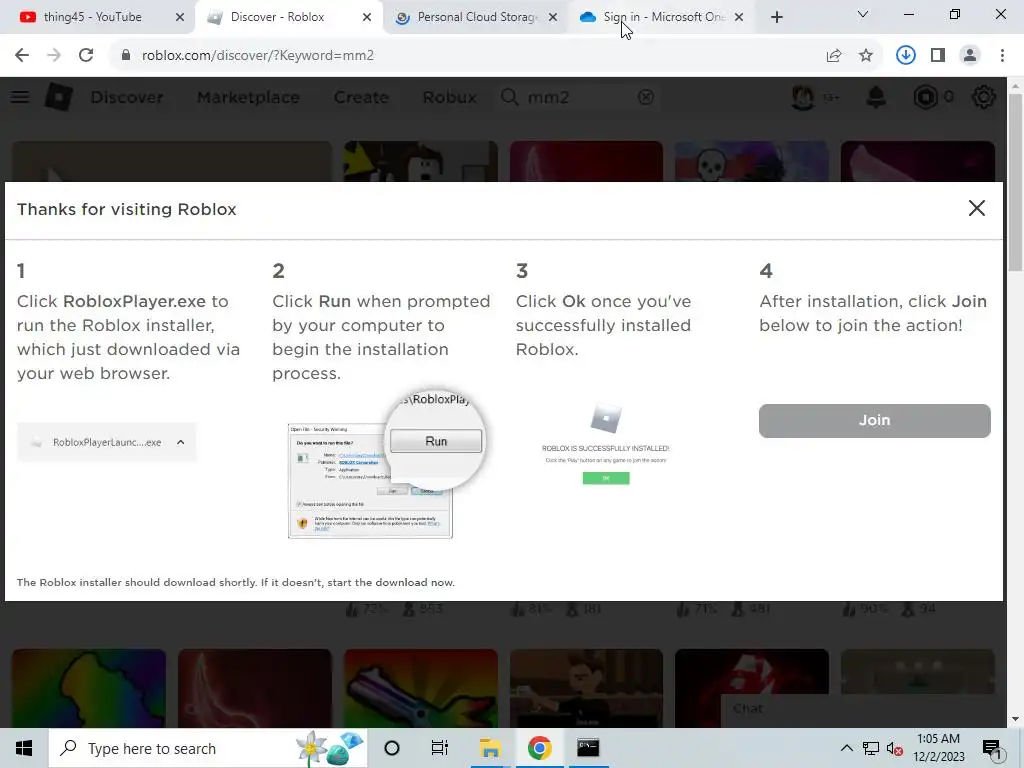
Task: Open Windows Start menu
Action: coord(24,748)
